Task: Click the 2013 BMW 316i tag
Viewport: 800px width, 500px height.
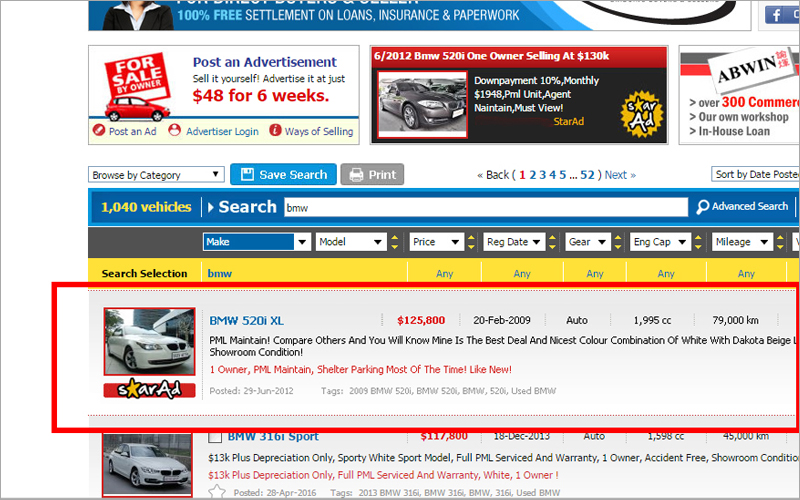Action: (390, 493)
